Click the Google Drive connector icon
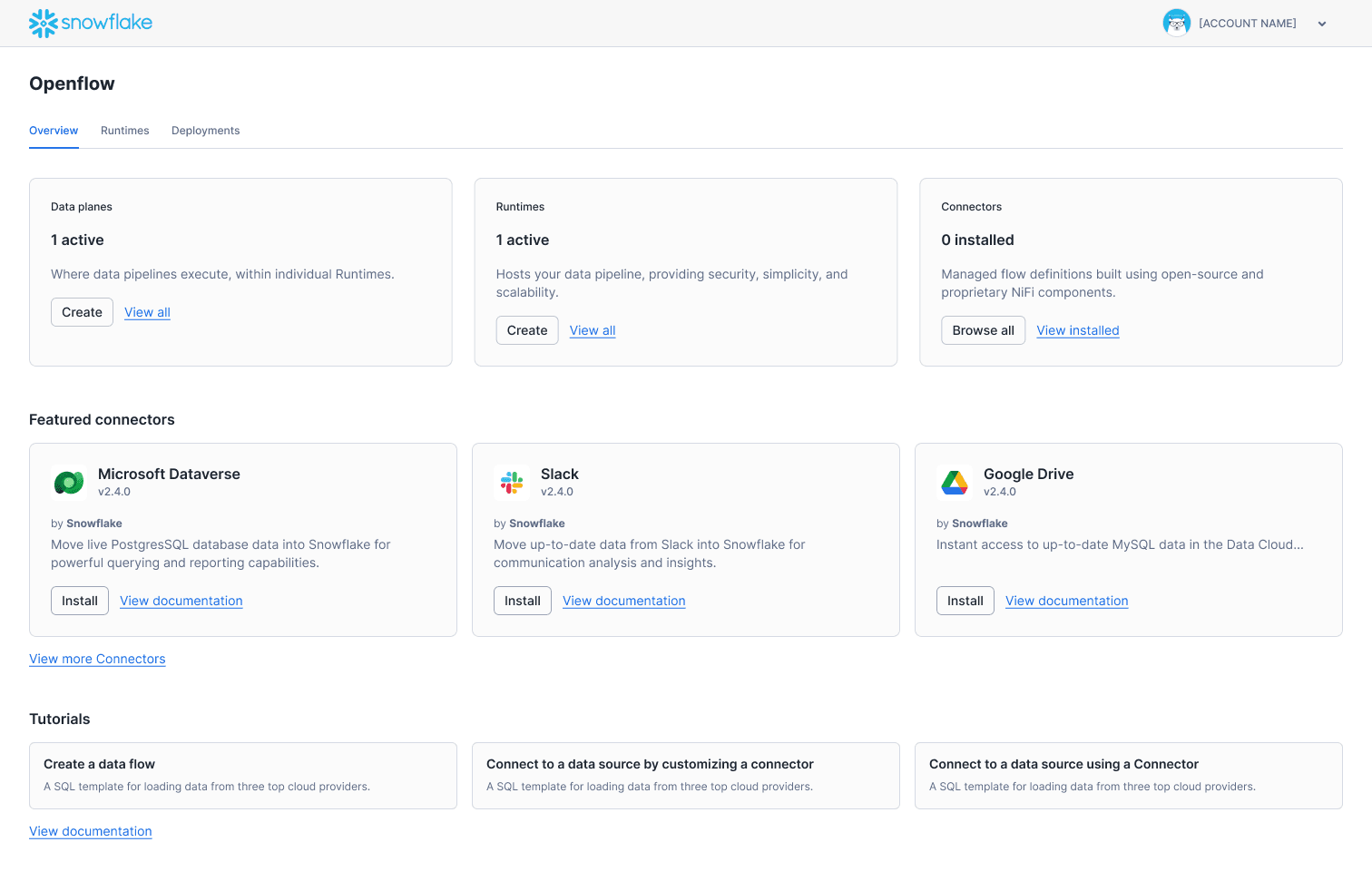The width and height of the screenshot is (1372, 891). point(955,483)
